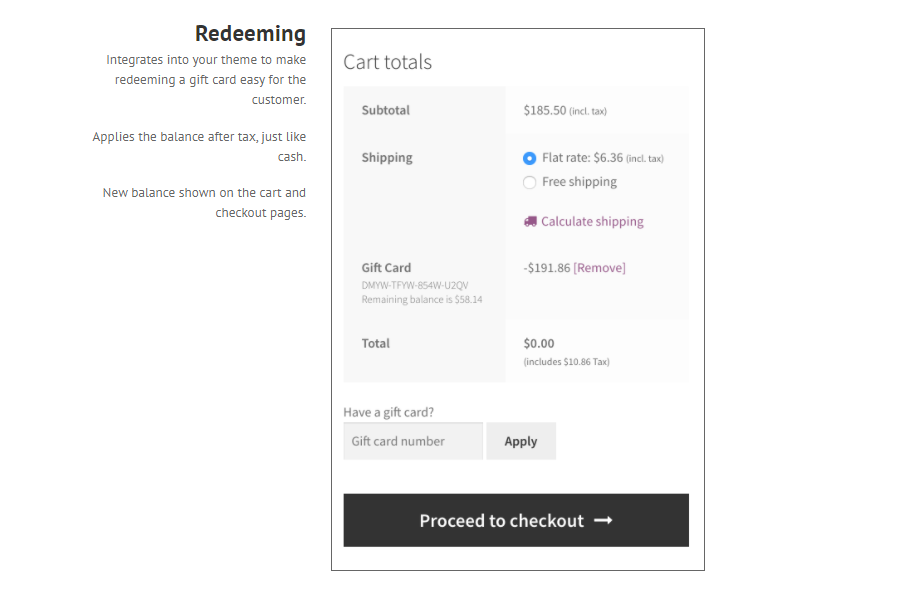Click the Flat rate $6.36 label text
Viewport: 901px width, 604px height.
[603, 158]
